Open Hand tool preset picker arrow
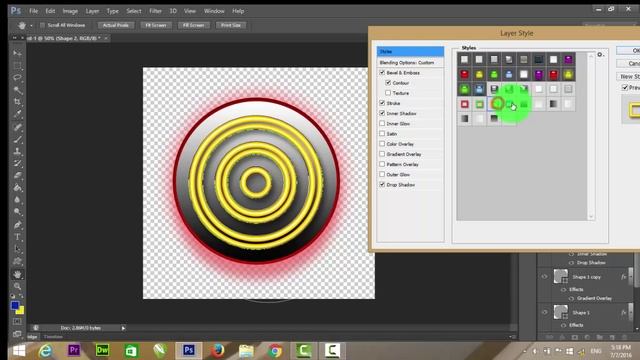This screenshot has height=360, width=640. click(x=31, y=26)
